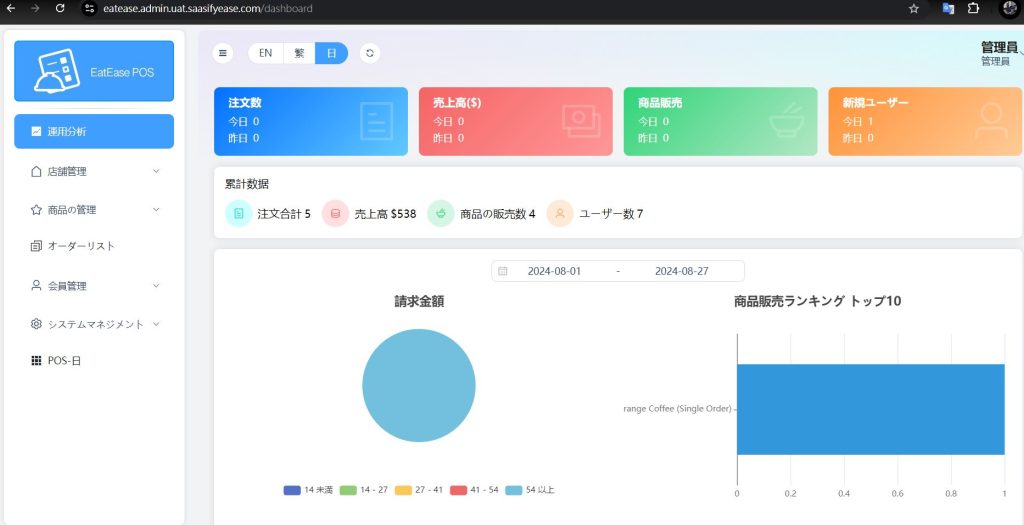Click the 売上高 coin stack icon
1024x525 pixels.
click(x=335, y=213)
